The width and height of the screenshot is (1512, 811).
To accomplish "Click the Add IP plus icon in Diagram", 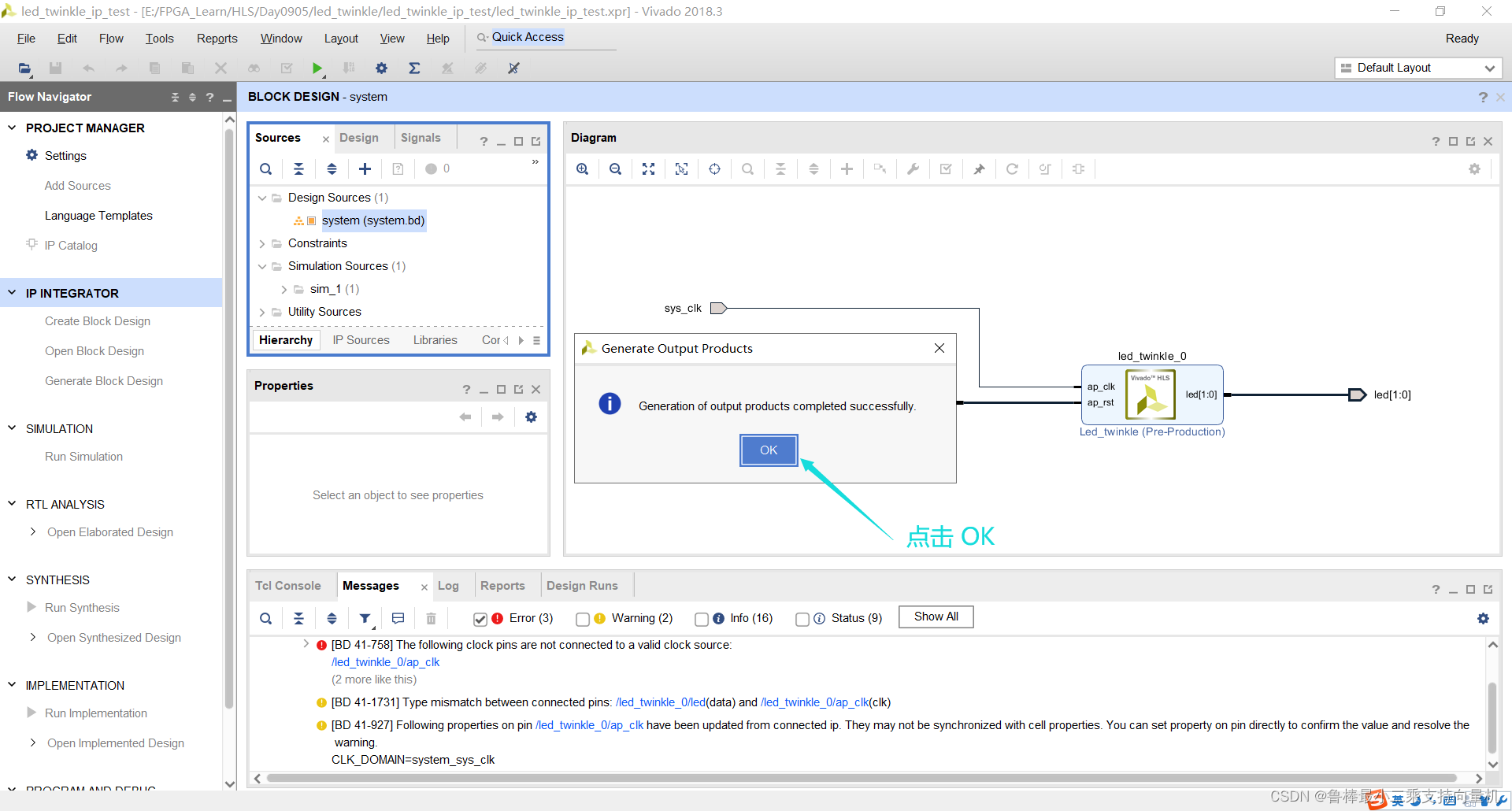I will tap(847, 169).
